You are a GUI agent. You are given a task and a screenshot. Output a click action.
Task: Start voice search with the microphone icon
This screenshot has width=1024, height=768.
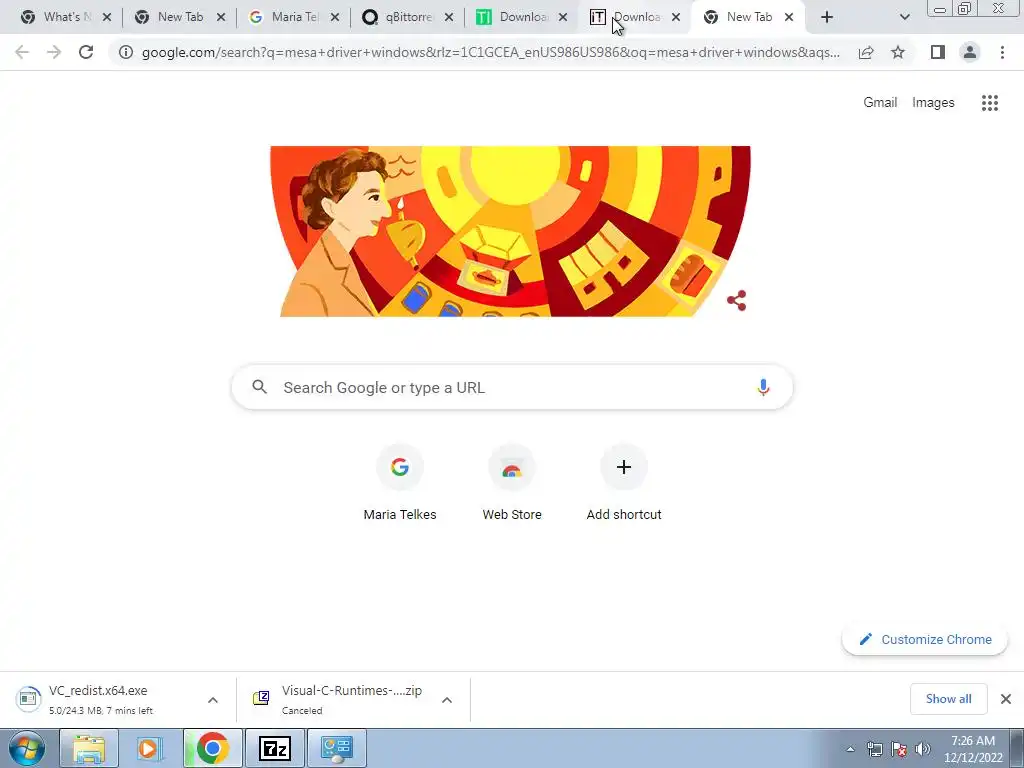pos(763,387)
